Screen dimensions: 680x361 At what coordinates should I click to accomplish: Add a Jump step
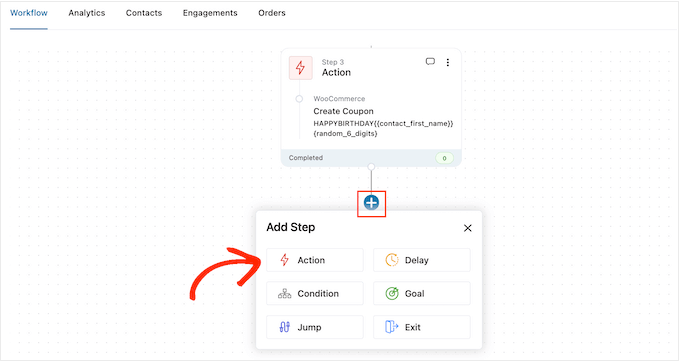315,327
